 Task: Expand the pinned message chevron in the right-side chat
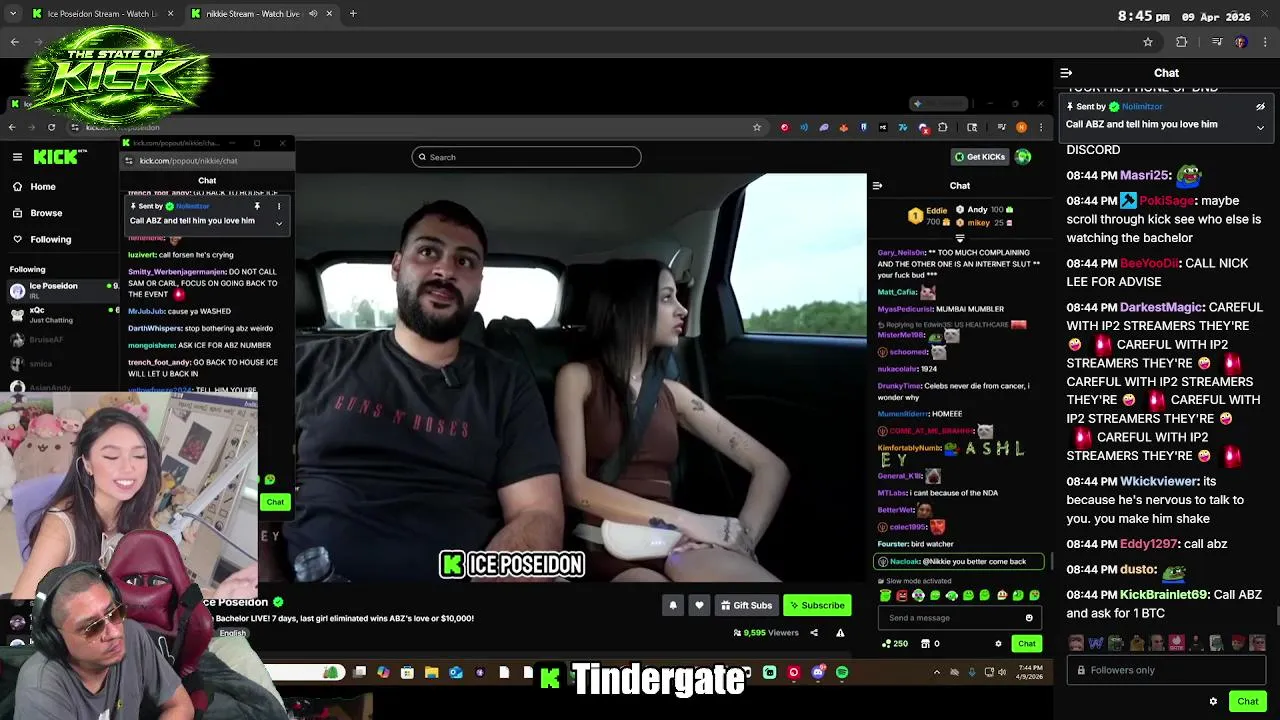1260,128
